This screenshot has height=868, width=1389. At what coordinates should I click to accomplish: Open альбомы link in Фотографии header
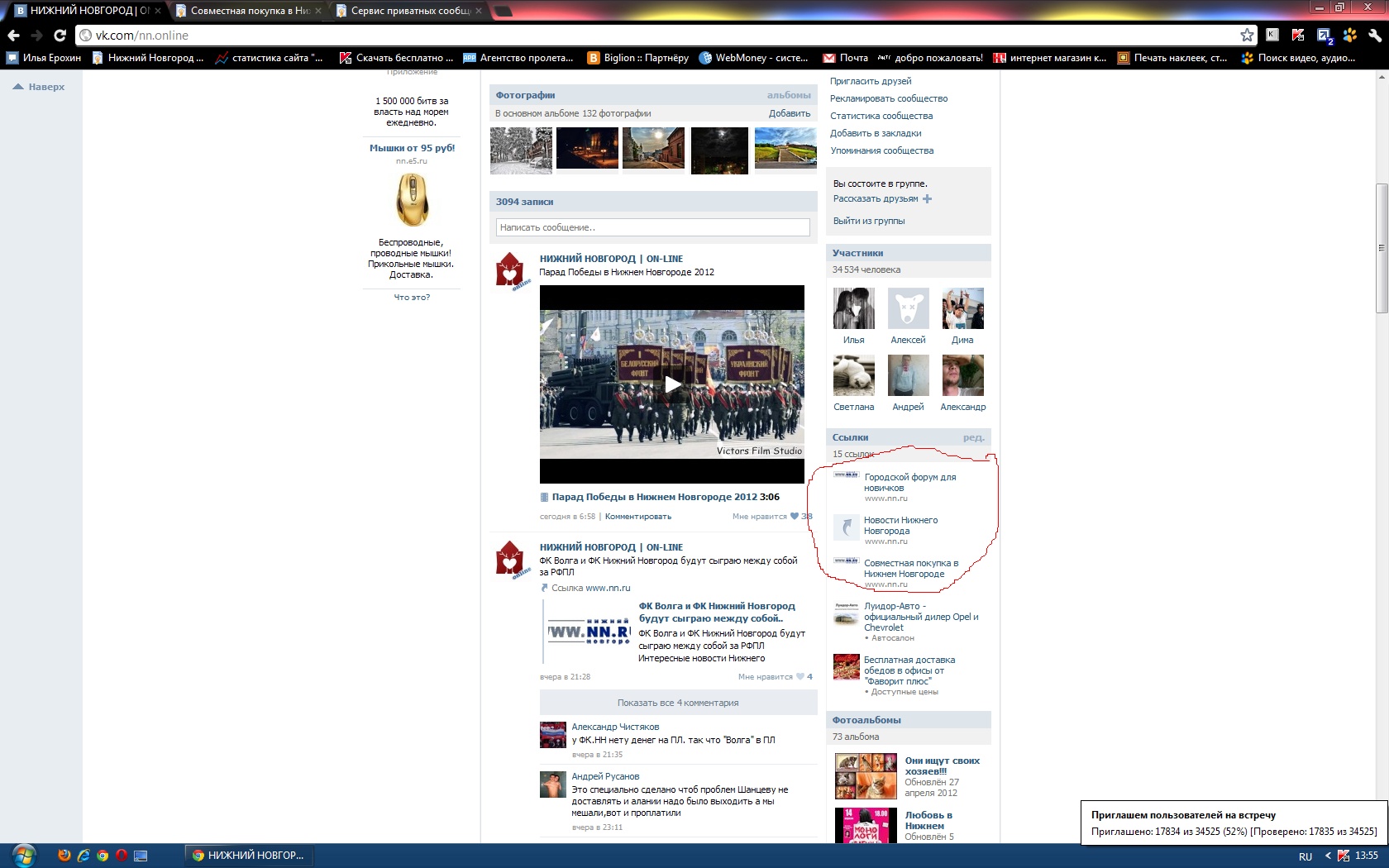789,95
